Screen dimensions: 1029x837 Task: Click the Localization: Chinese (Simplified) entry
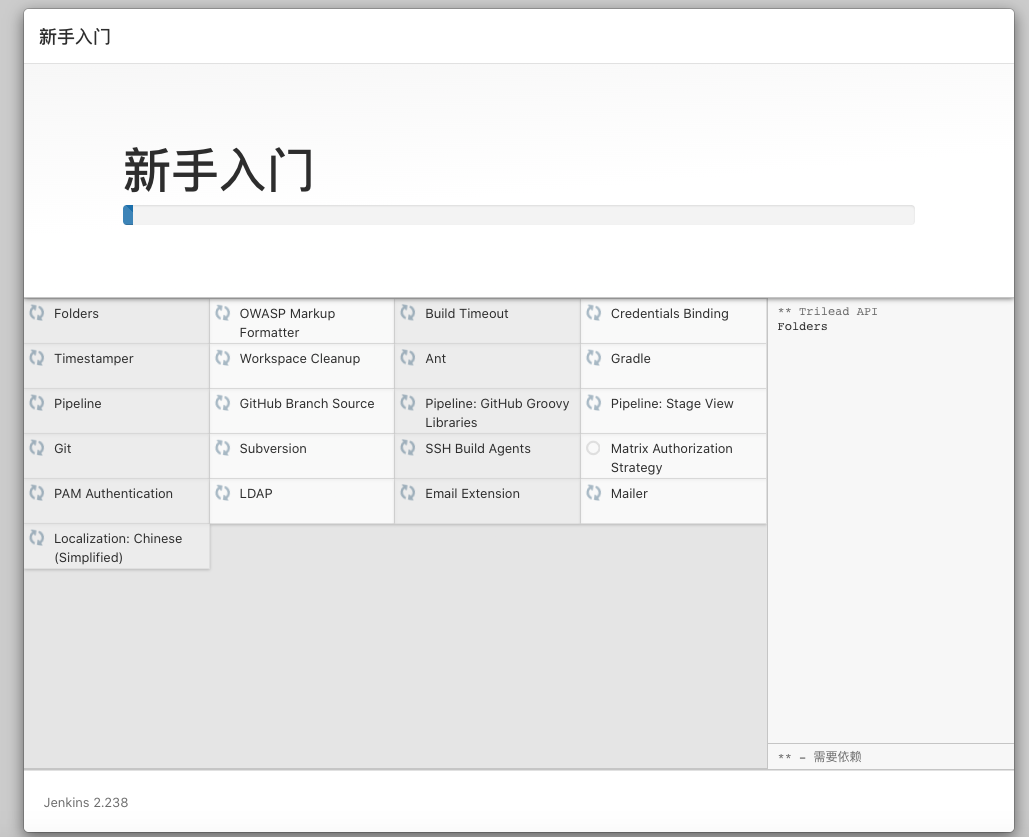[x=118, y=547]
